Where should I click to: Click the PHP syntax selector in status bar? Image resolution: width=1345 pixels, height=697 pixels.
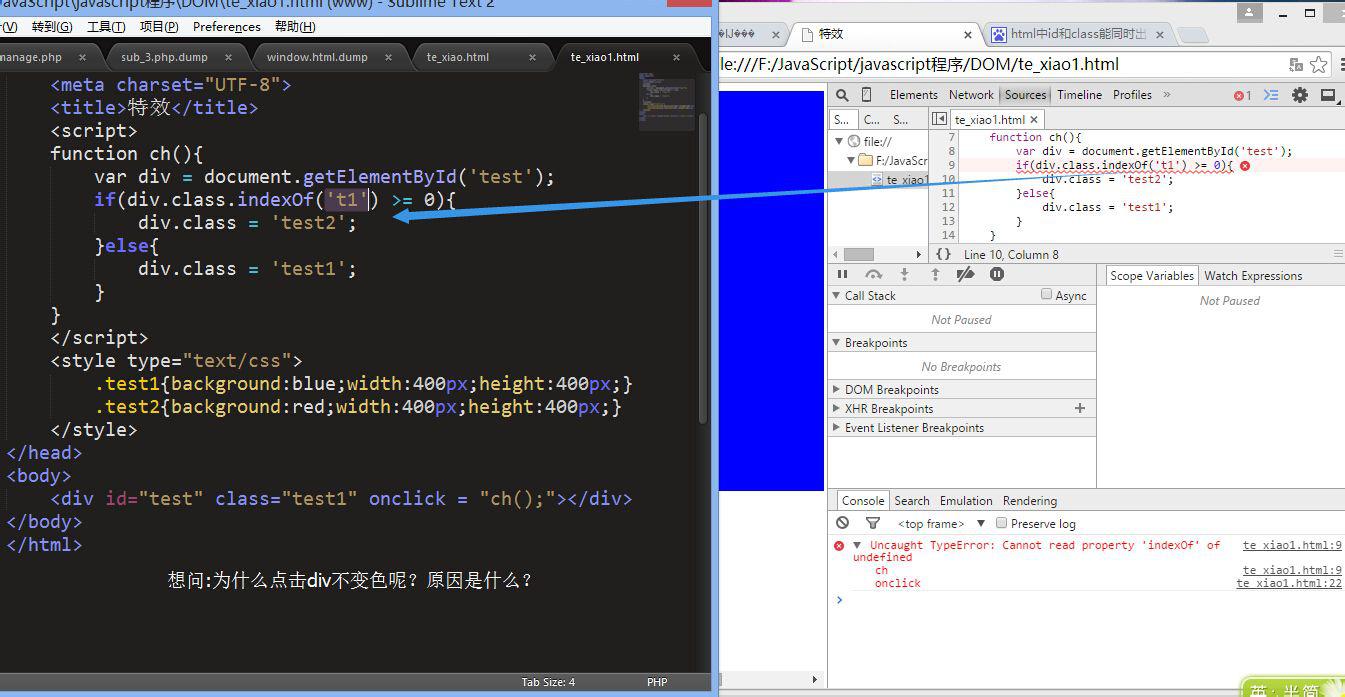pos(657,682)
